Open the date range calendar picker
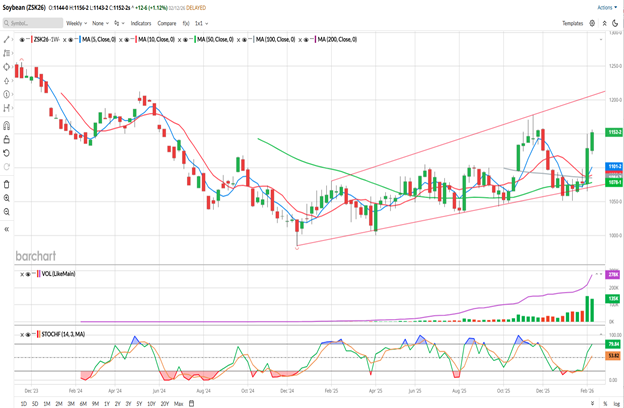The image size is (624, 408). click(x=191, y=404)
